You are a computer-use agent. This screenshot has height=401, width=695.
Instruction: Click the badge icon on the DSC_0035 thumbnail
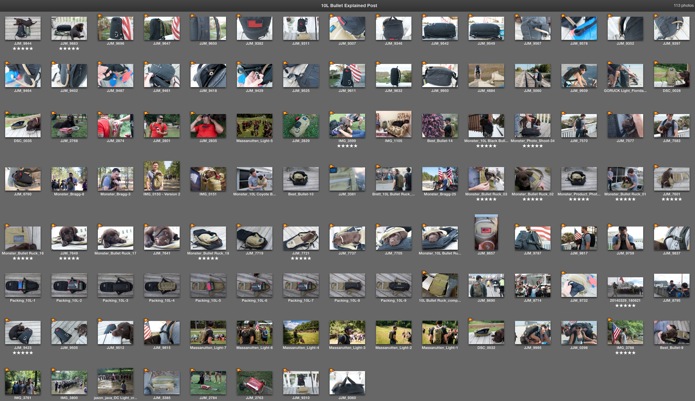click(x=7, y=113)
